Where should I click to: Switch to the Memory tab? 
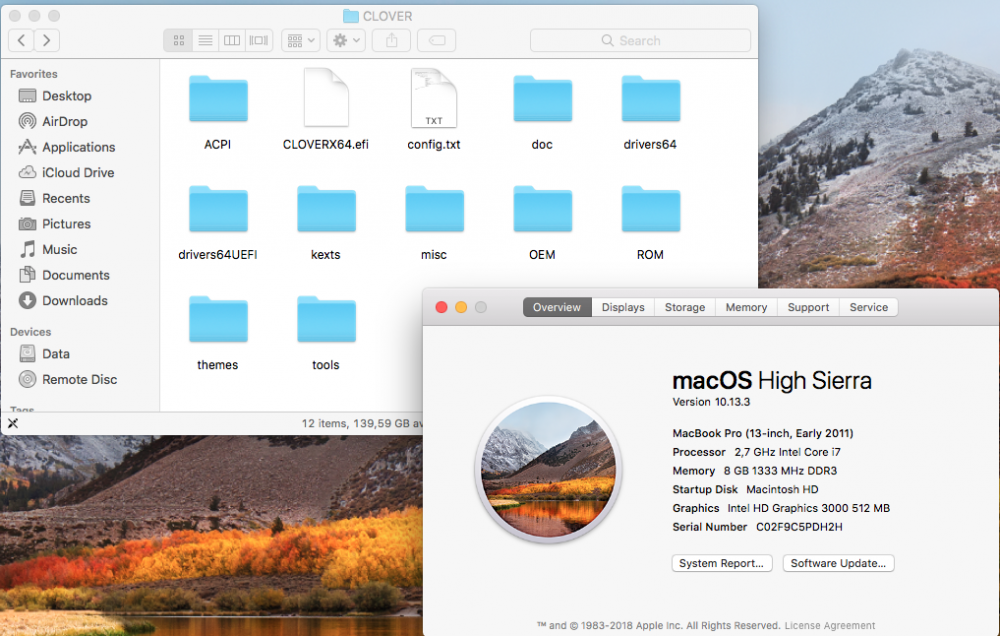(x=746, y=307)
